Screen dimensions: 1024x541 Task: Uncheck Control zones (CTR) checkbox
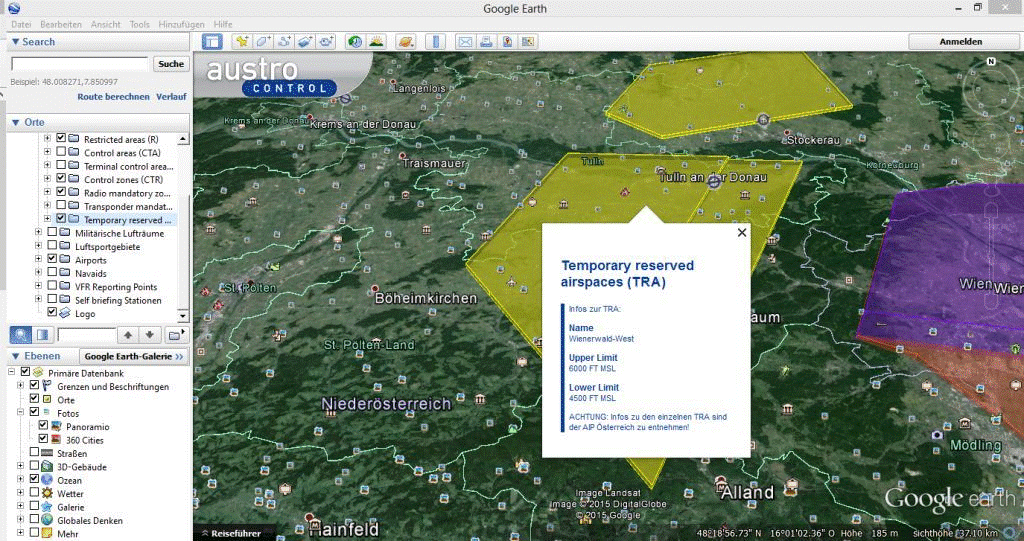(x=61, y=179)
